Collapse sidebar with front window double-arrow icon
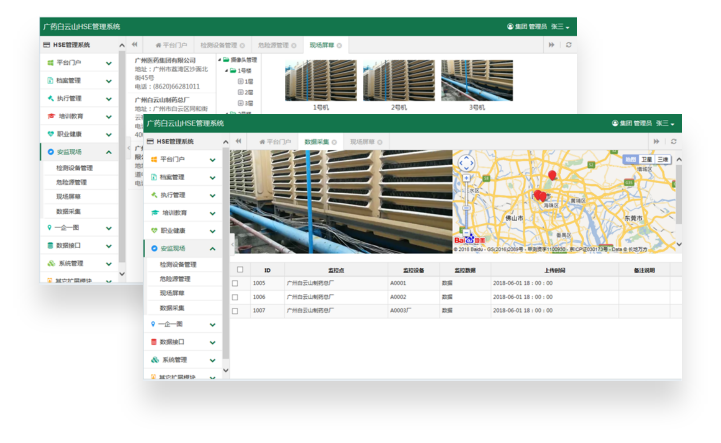This screenshot has height=443, width=721. pos(238,142)
